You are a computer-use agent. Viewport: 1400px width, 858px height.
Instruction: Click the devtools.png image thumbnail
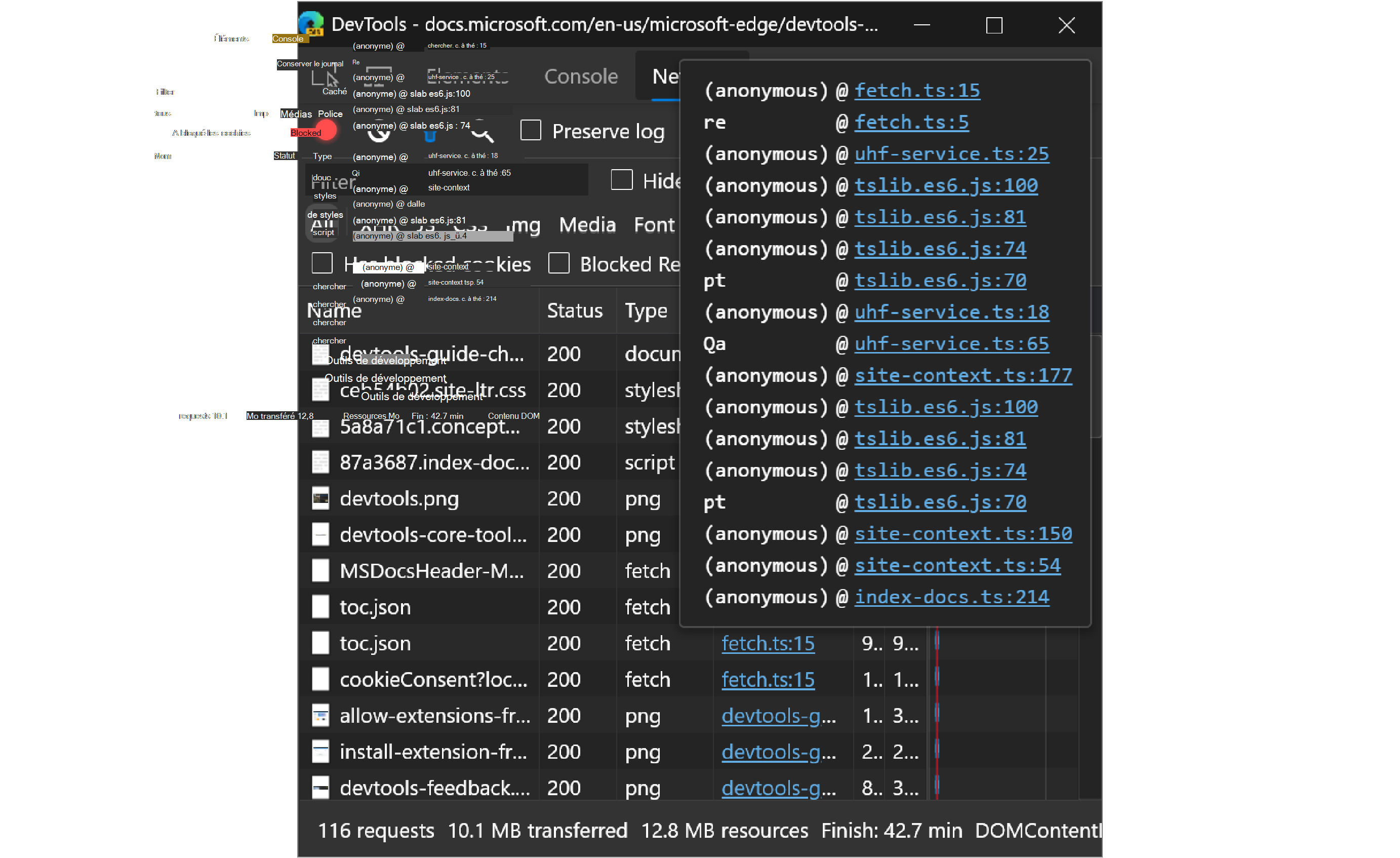(321, 498)
